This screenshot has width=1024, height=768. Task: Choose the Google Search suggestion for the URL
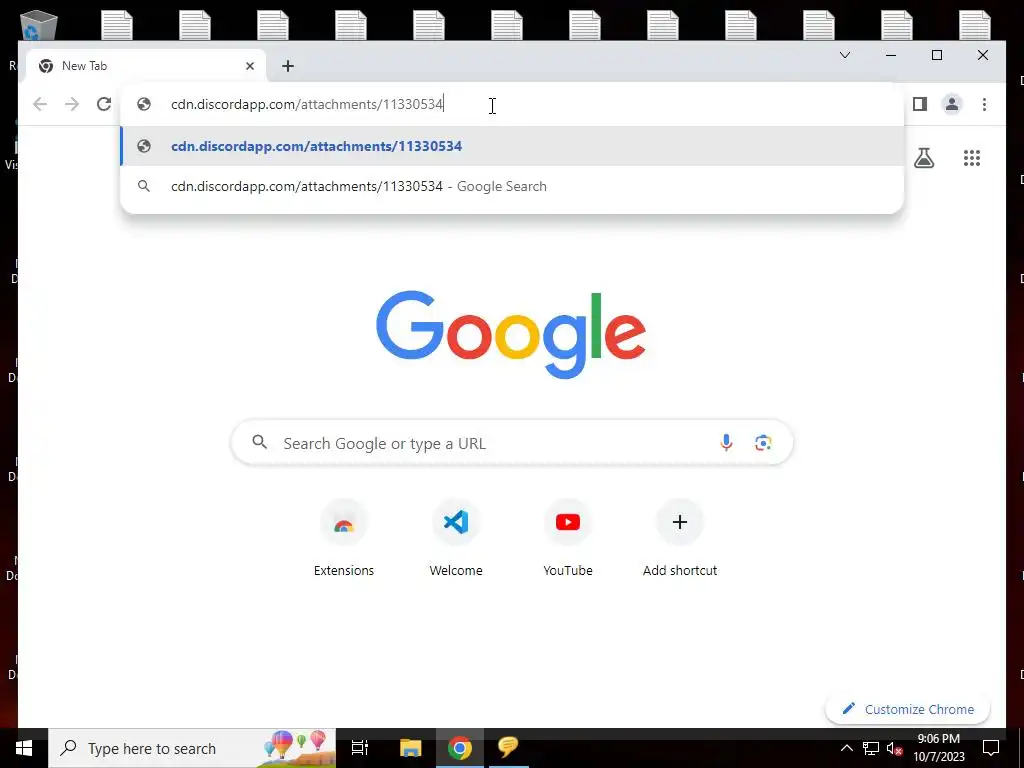pos(513,186)
